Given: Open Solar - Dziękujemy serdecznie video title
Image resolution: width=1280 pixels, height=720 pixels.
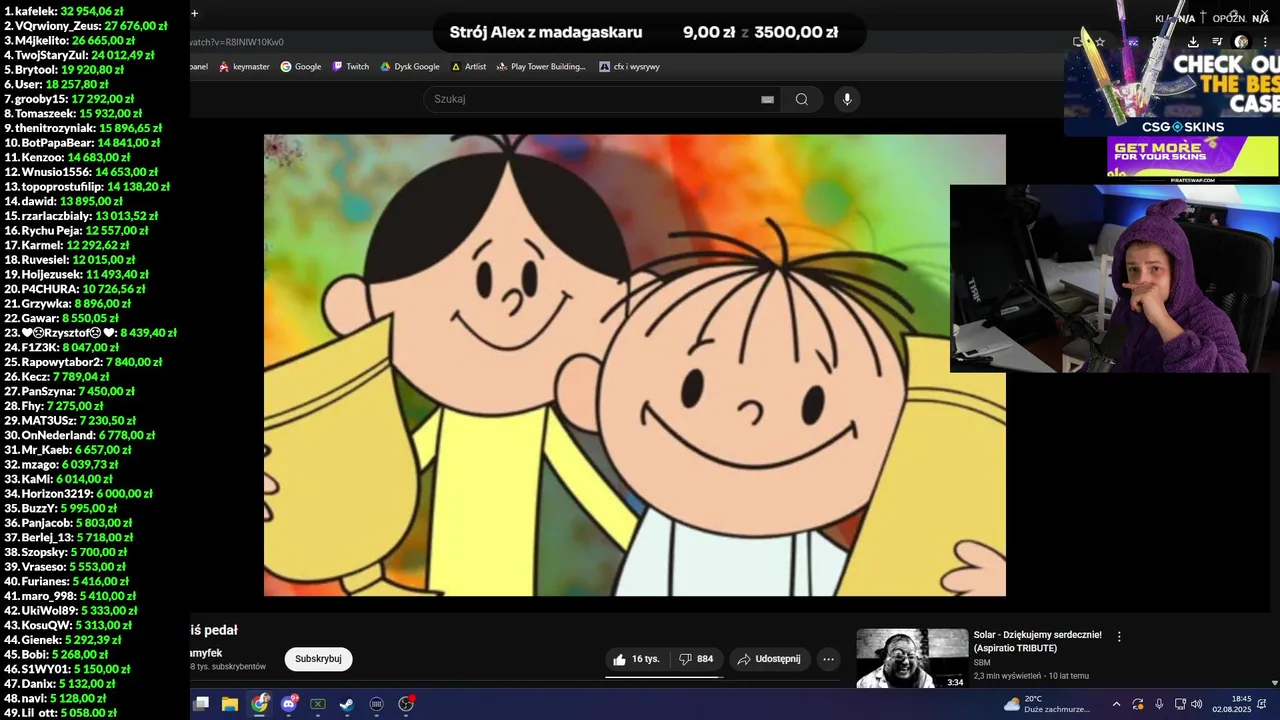Looking at the screenshot, I should pyautogui.click(x=1037, y=641).
